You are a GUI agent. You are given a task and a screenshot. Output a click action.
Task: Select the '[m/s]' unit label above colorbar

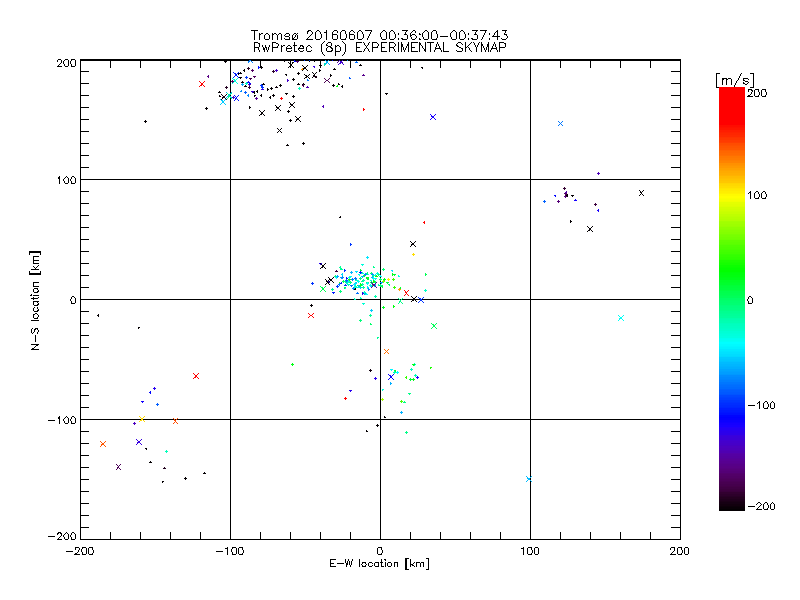(x=735, y=80)
